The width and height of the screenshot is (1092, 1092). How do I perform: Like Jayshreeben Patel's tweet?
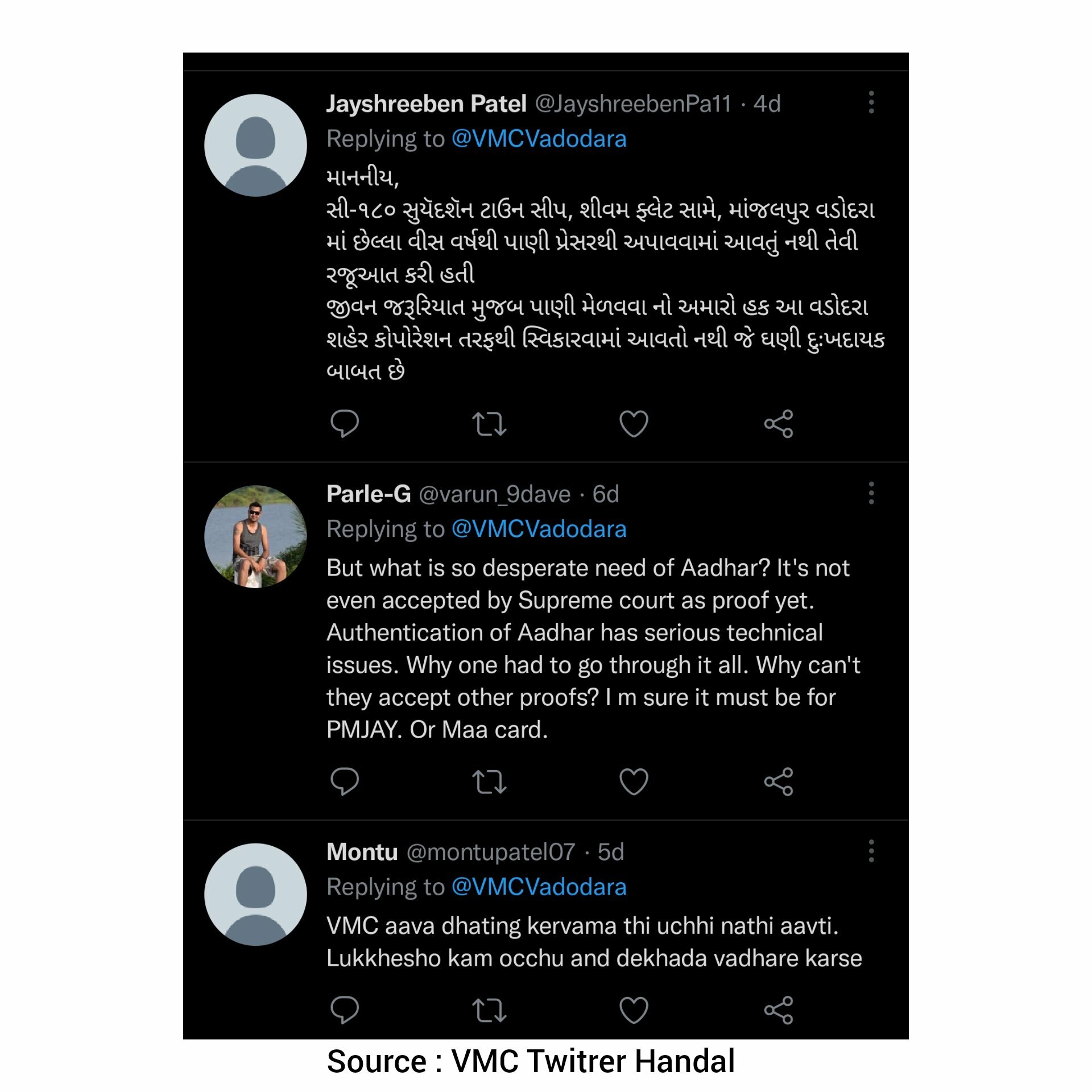(634, 424)
